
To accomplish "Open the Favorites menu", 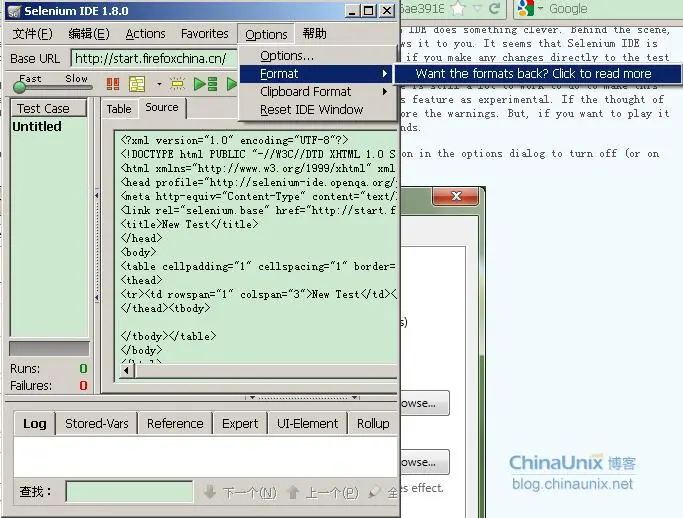I will pos(204,34).
